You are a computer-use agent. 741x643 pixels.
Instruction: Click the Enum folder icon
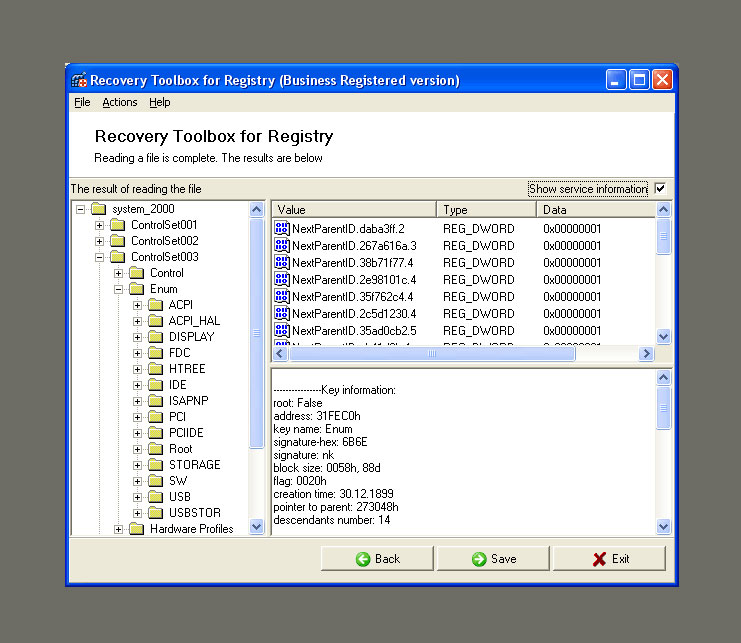click(x=137, y=289)
